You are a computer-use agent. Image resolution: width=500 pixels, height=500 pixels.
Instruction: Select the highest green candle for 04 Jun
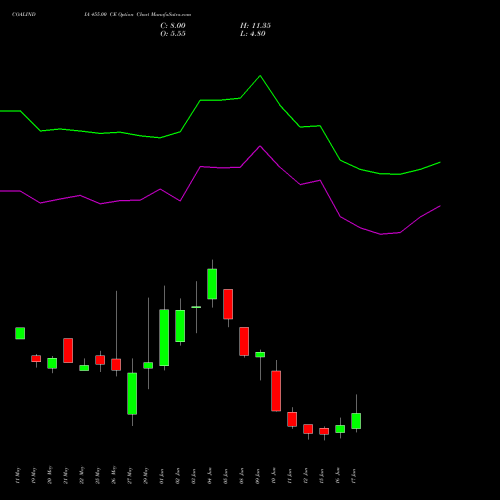[212, 284]
